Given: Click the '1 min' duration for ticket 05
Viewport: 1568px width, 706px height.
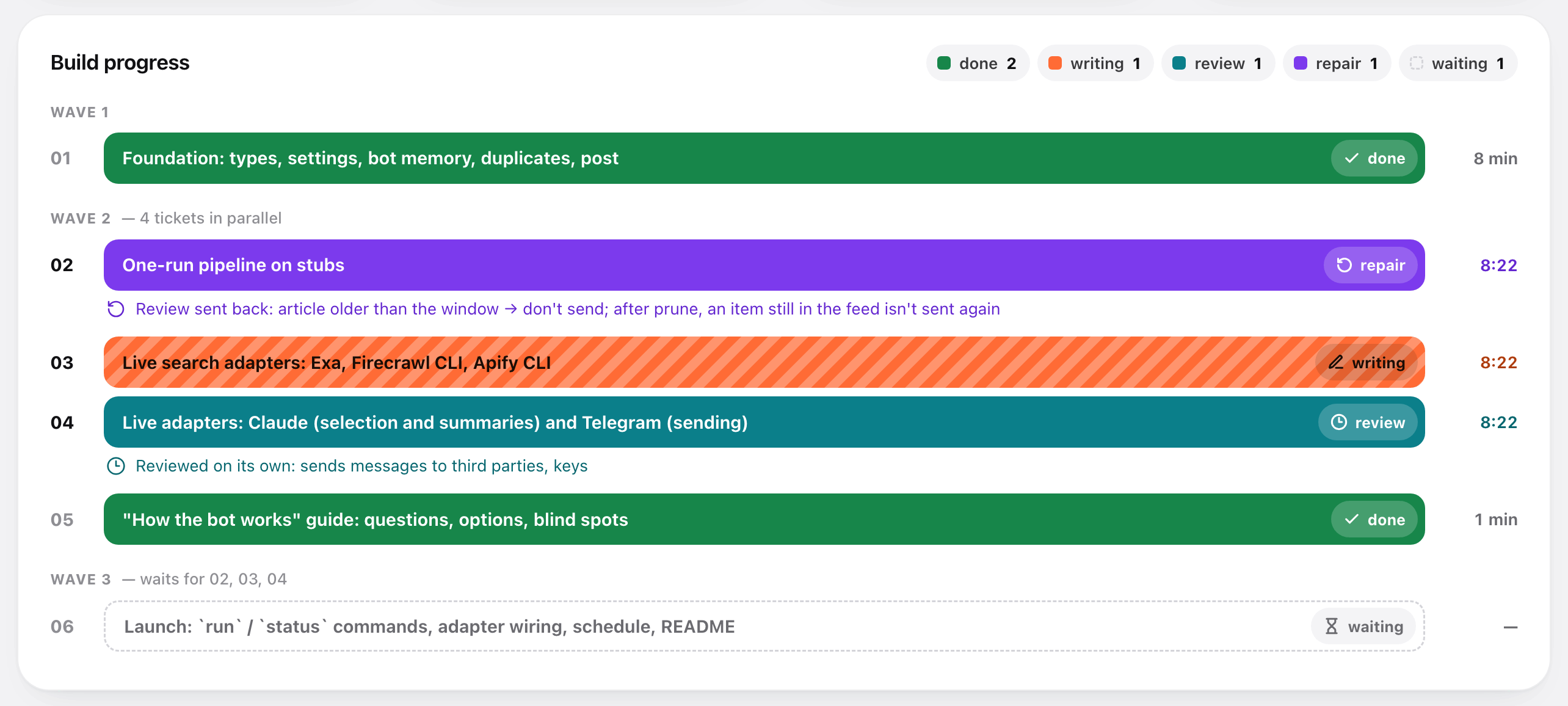Looking at the screenshot, I should [x=1496, y=519].
